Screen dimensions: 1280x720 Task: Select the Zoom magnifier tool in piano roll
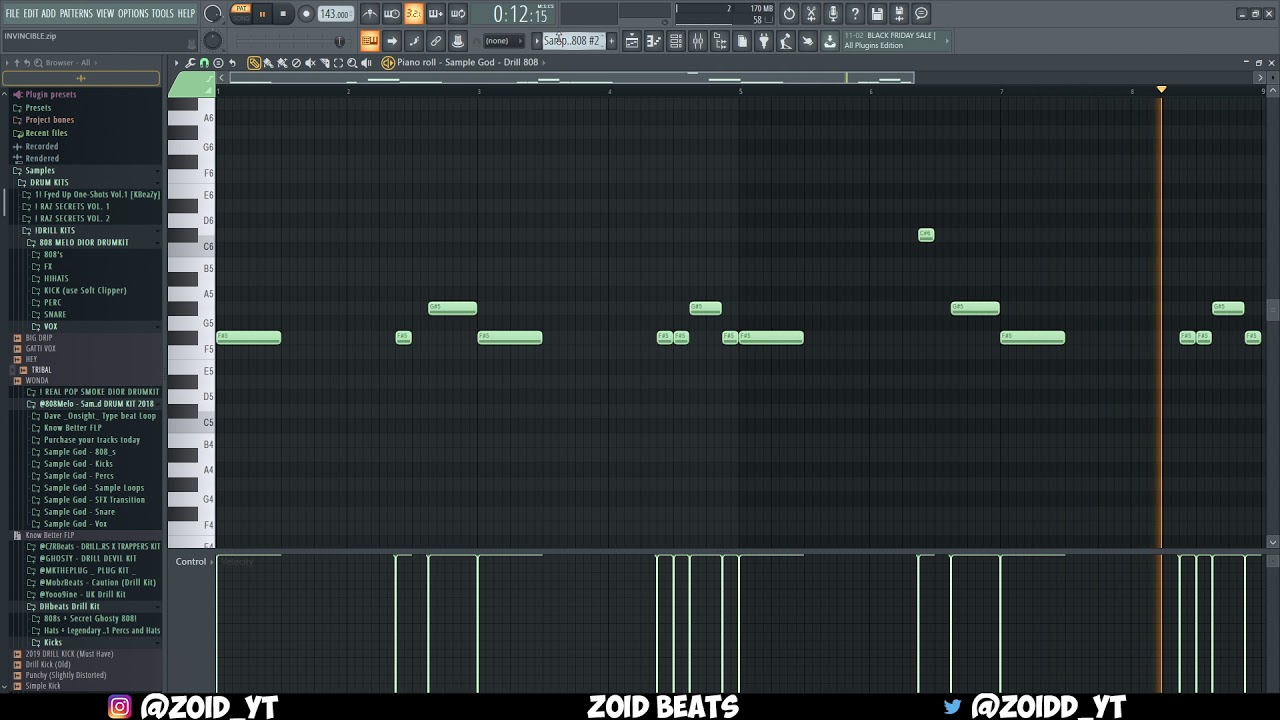point(352,63)
